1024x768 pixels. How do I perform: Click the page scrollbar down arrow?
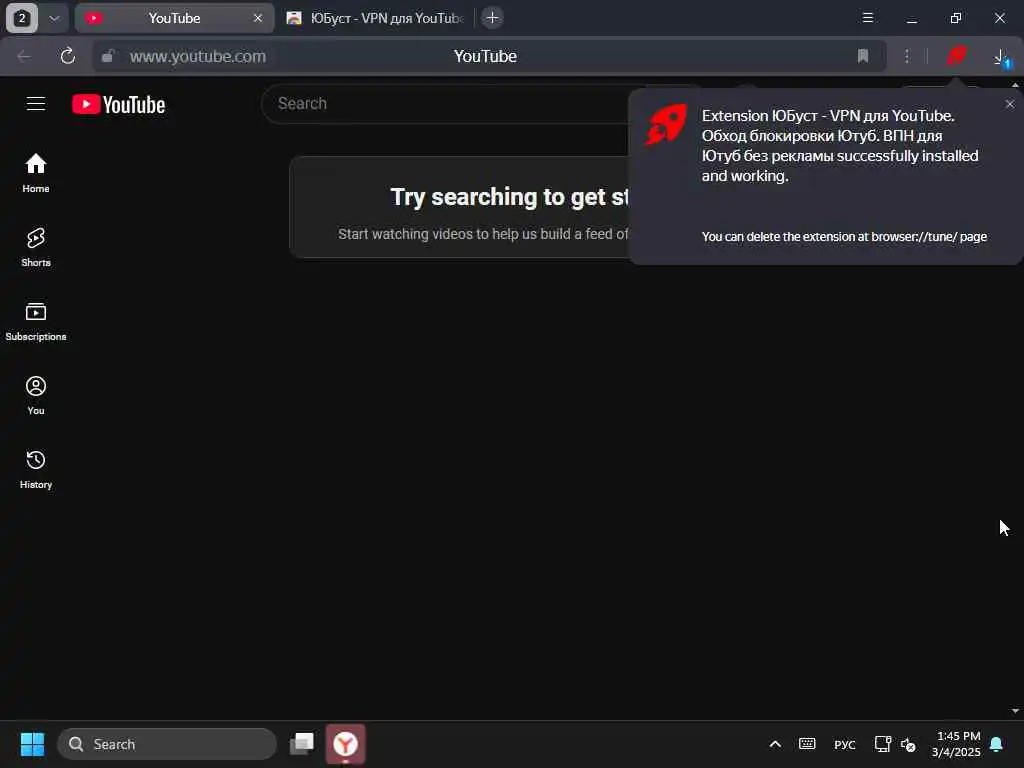click(1015, 711)
